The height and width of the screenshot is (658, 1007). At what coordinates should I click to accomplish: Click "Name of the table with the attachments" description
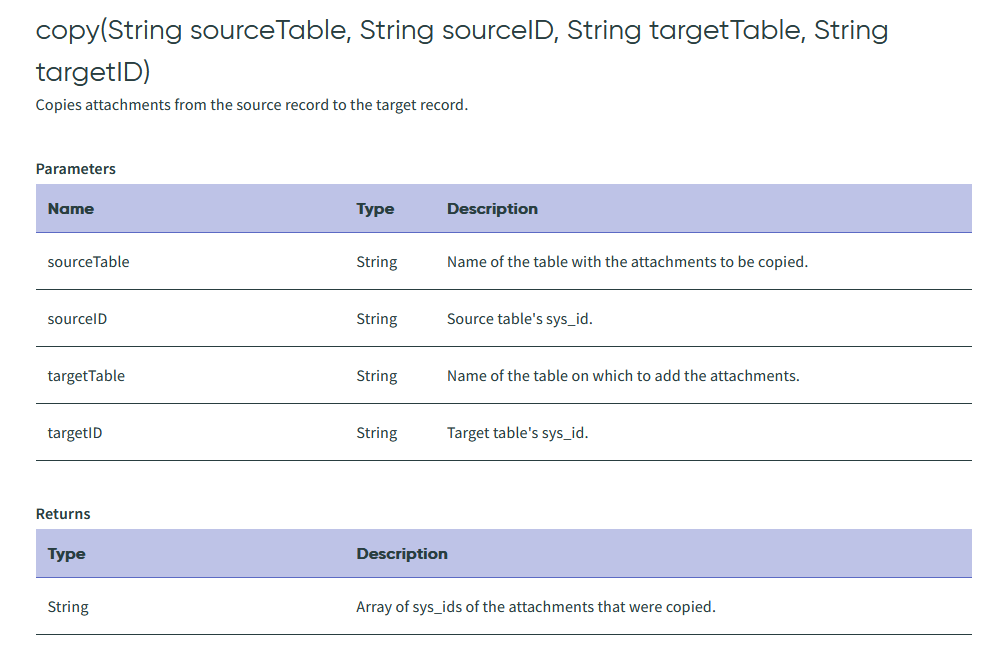tap(627, 262)
